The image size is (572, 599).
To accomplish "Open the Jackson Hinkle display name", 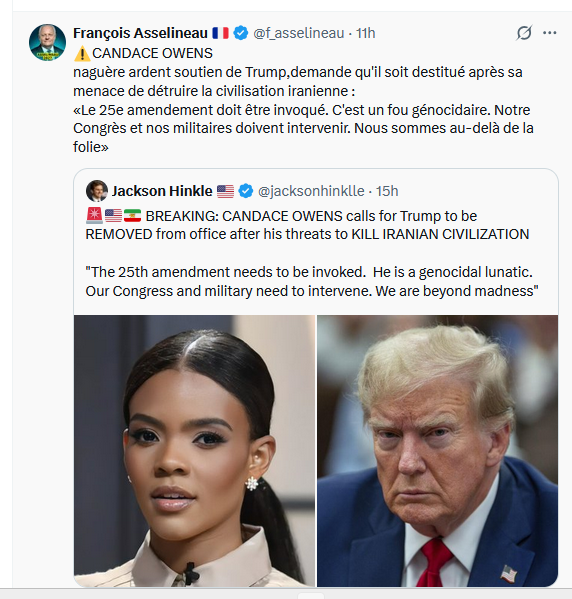I will point(162,191).
